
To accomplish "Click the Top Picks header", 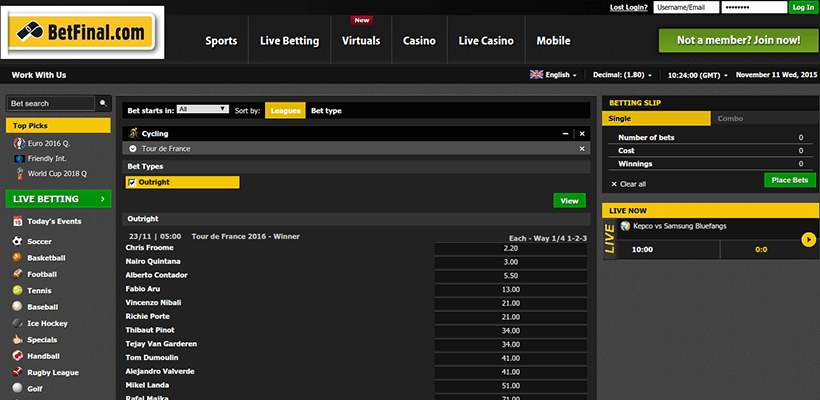I will [59, 125].
